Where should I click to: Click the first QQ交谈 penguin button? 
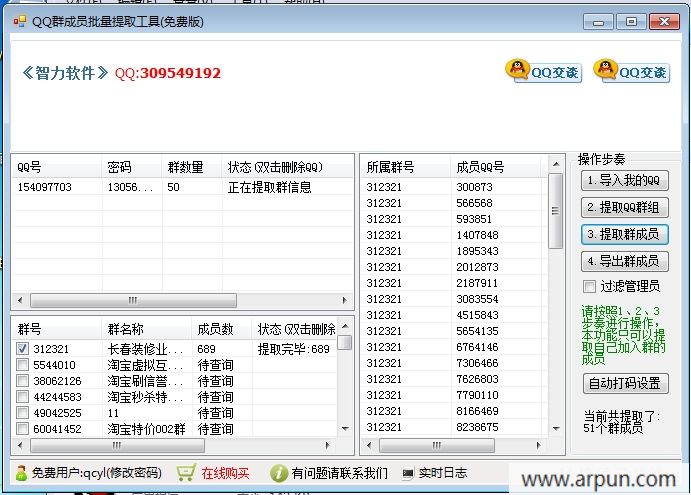pyautogui.click(x=543, y=71)
